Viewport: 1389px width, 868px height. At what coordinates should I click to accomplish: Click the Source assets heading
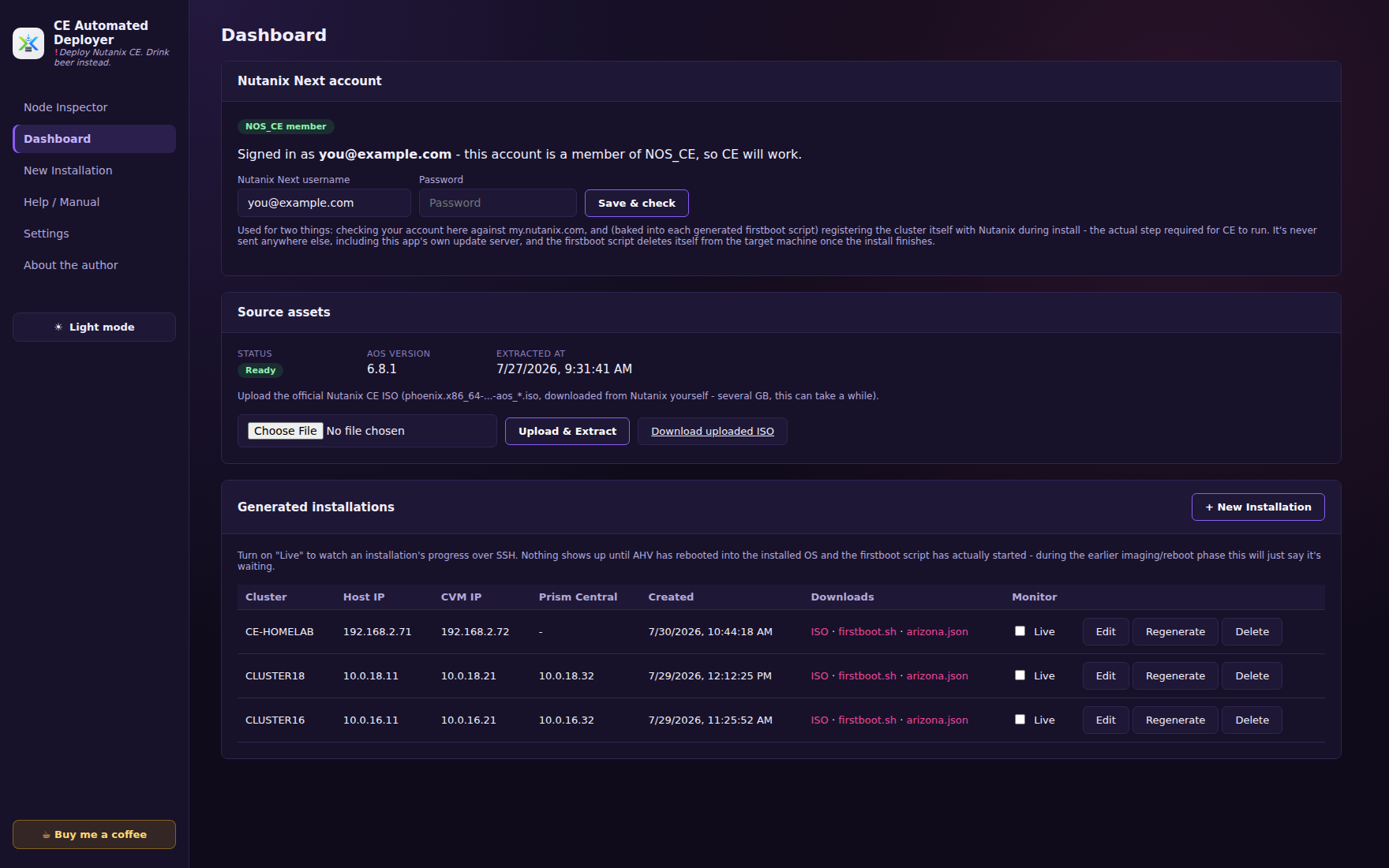tap(284, 312)
